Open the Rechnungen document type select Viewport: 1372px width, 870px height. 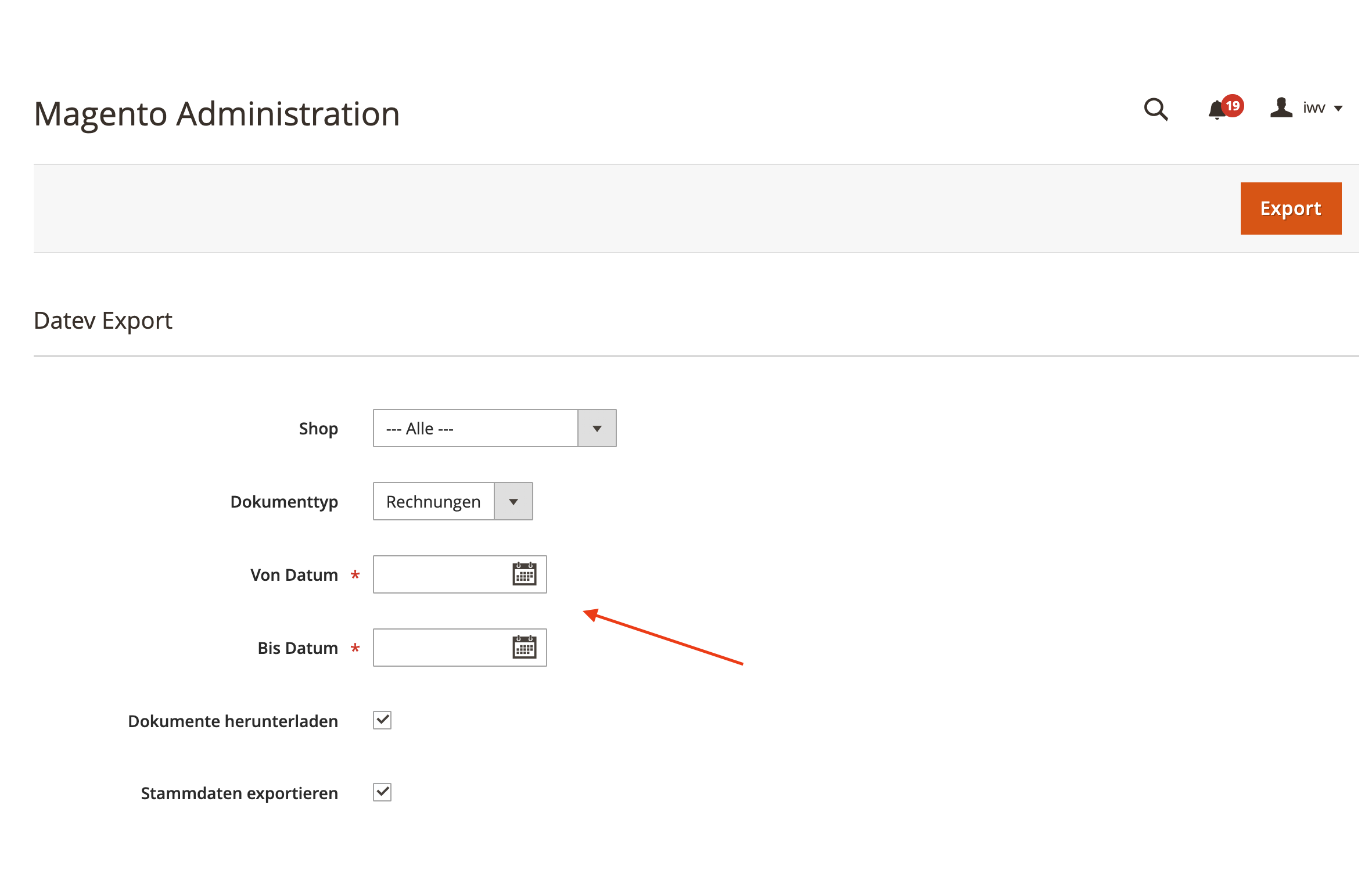[x=433, y=502]
